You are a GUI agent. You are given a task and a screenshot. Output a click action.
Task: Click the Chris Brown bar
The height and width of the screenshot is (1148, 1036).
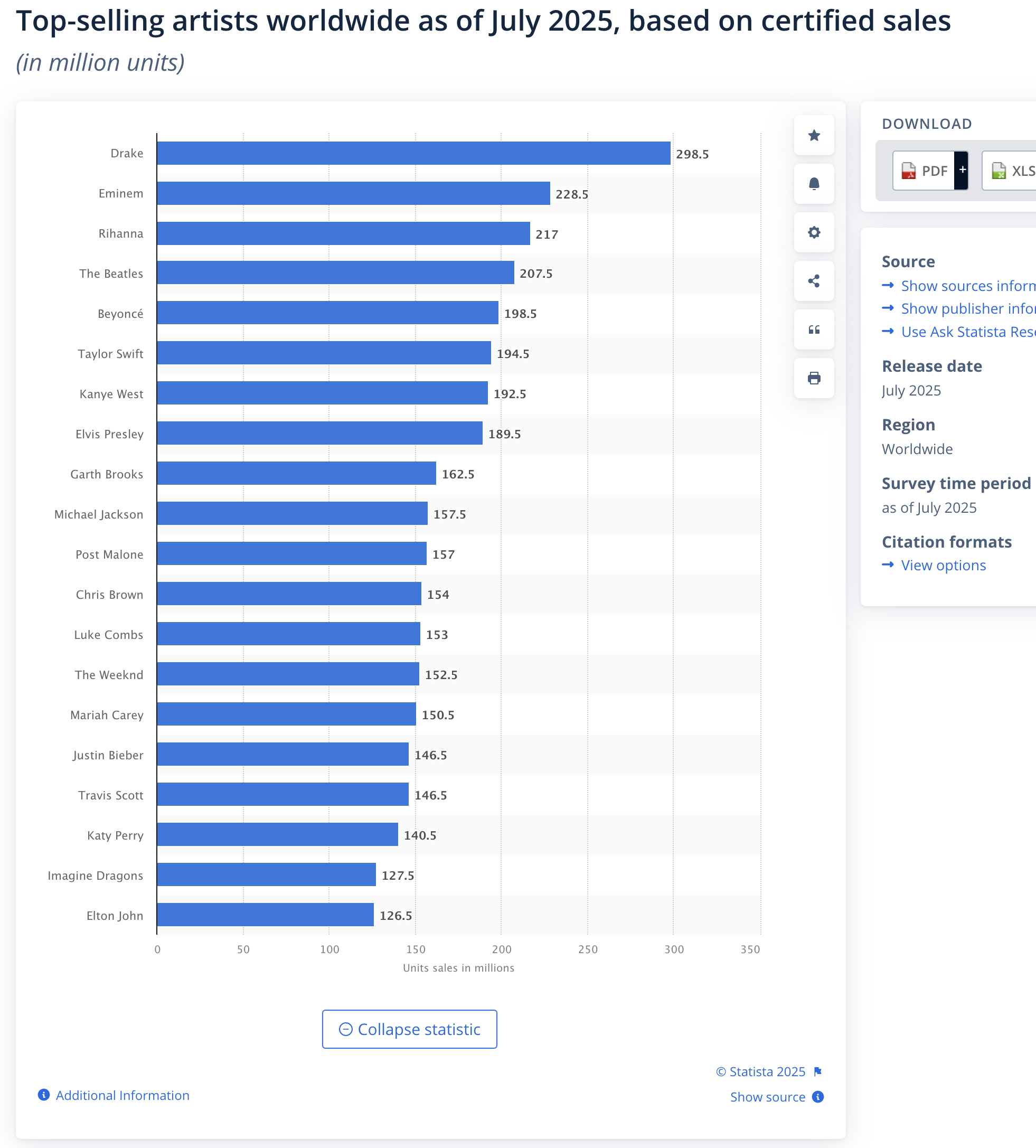click(x=289, y=594)
